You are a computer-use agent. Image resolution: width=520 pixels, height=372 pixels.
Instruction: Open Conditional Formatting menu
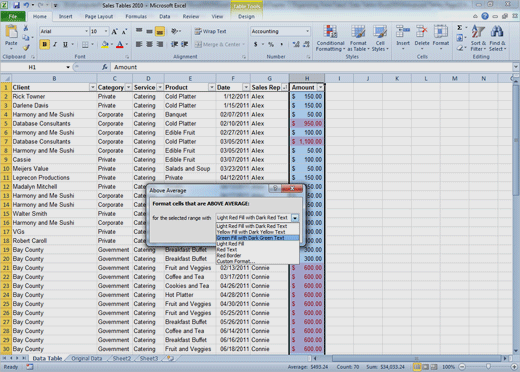[330, 38]
